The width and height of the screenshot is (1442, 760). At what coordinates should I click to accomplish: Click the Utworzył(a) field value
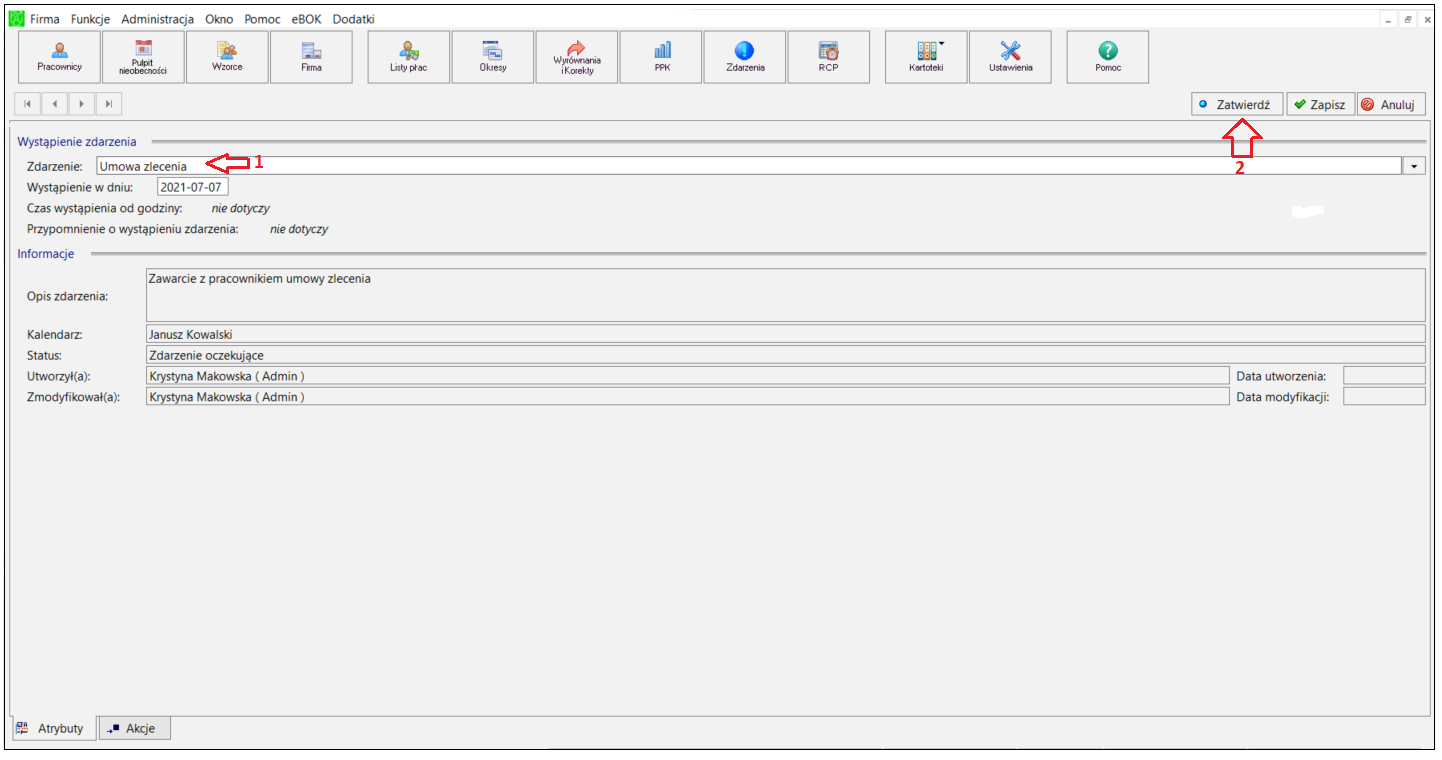tap(687, 376)
